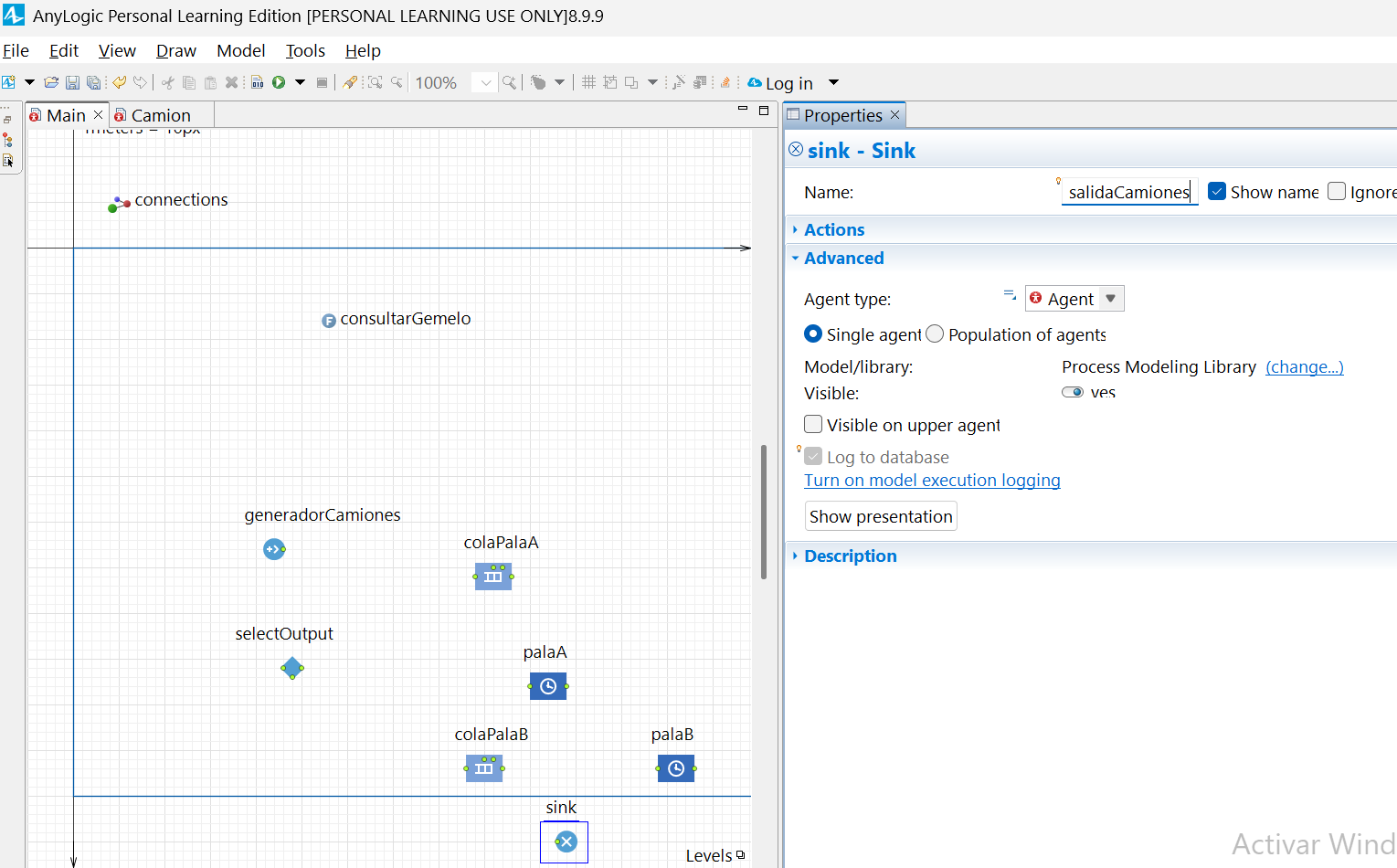
Task: Click the connections element icon
Action: [119, 204]
